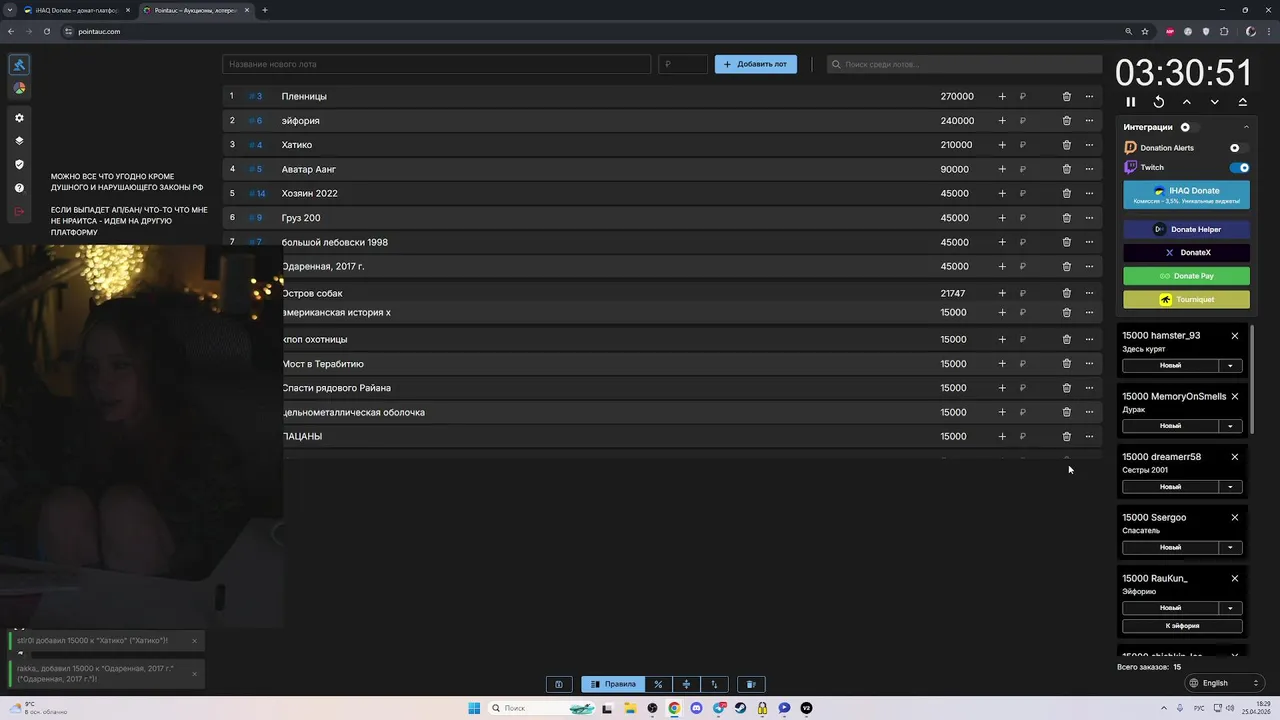Select the compact view tab in bottom bar

point(686,684)
